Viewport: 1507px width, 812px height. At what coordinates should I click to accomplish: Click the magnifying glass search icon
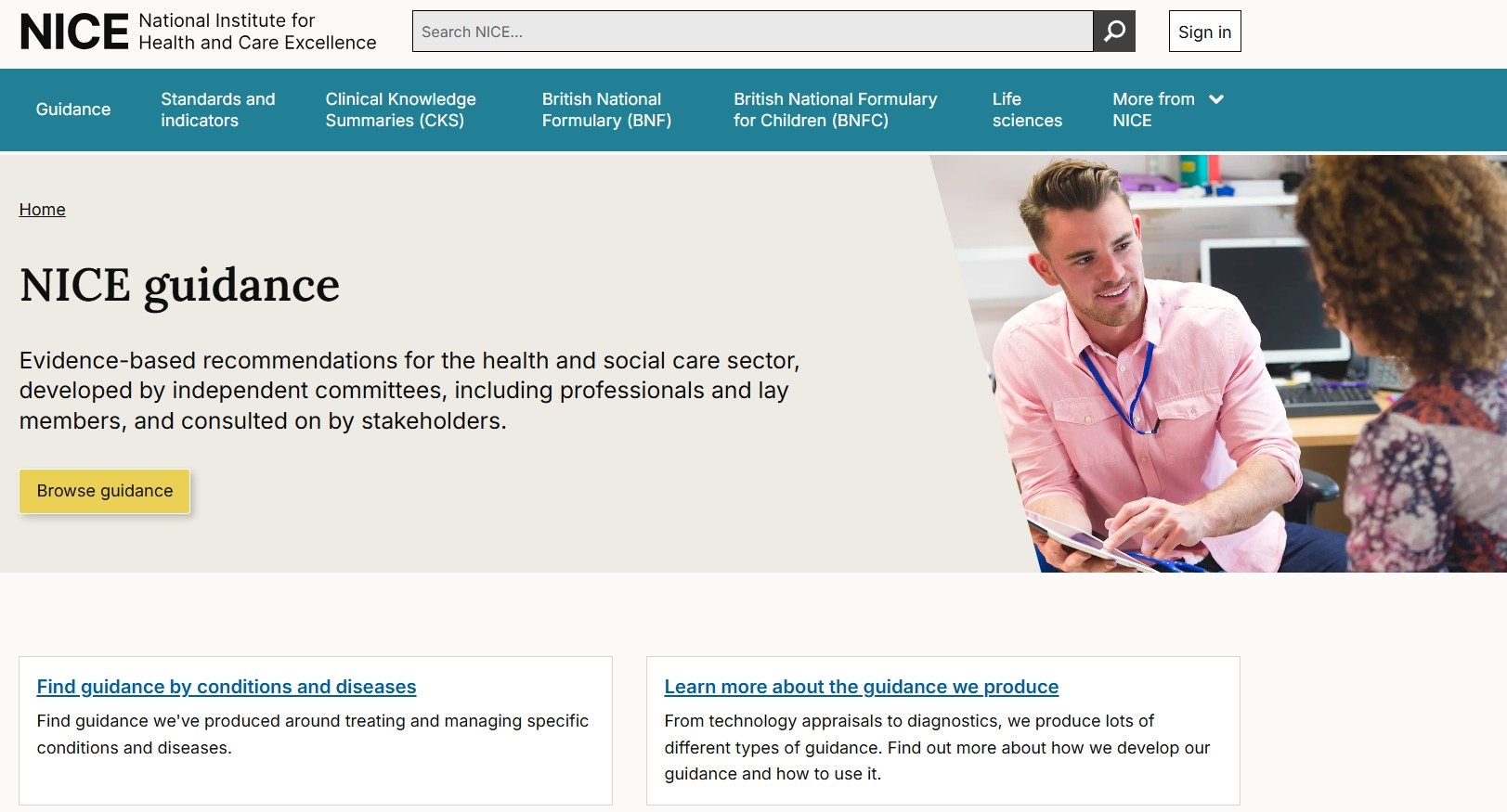coord(1114,32)
